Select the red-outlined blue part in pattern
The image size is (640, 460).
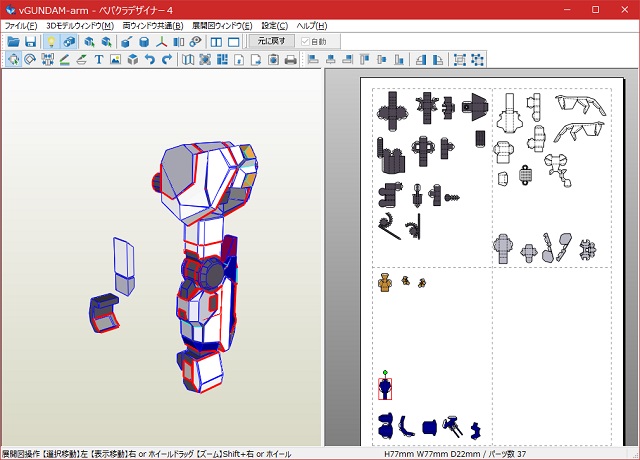click(384, 389)
